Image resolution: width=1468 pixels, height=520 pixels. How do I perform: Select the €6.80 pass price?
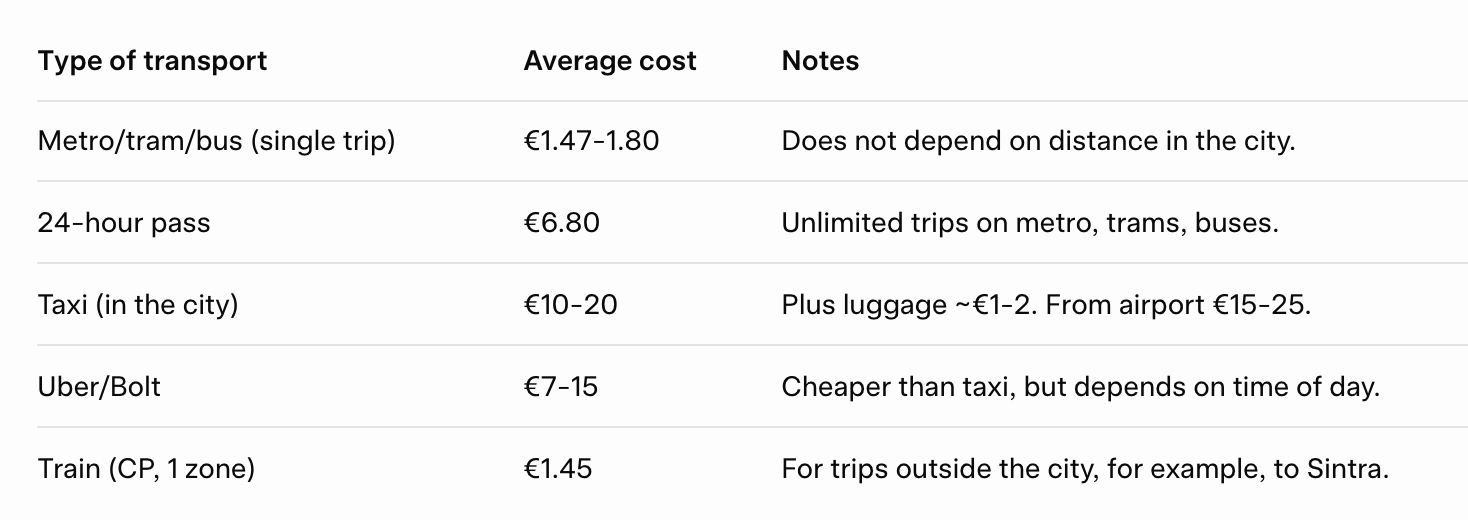(x=561, y=223)
